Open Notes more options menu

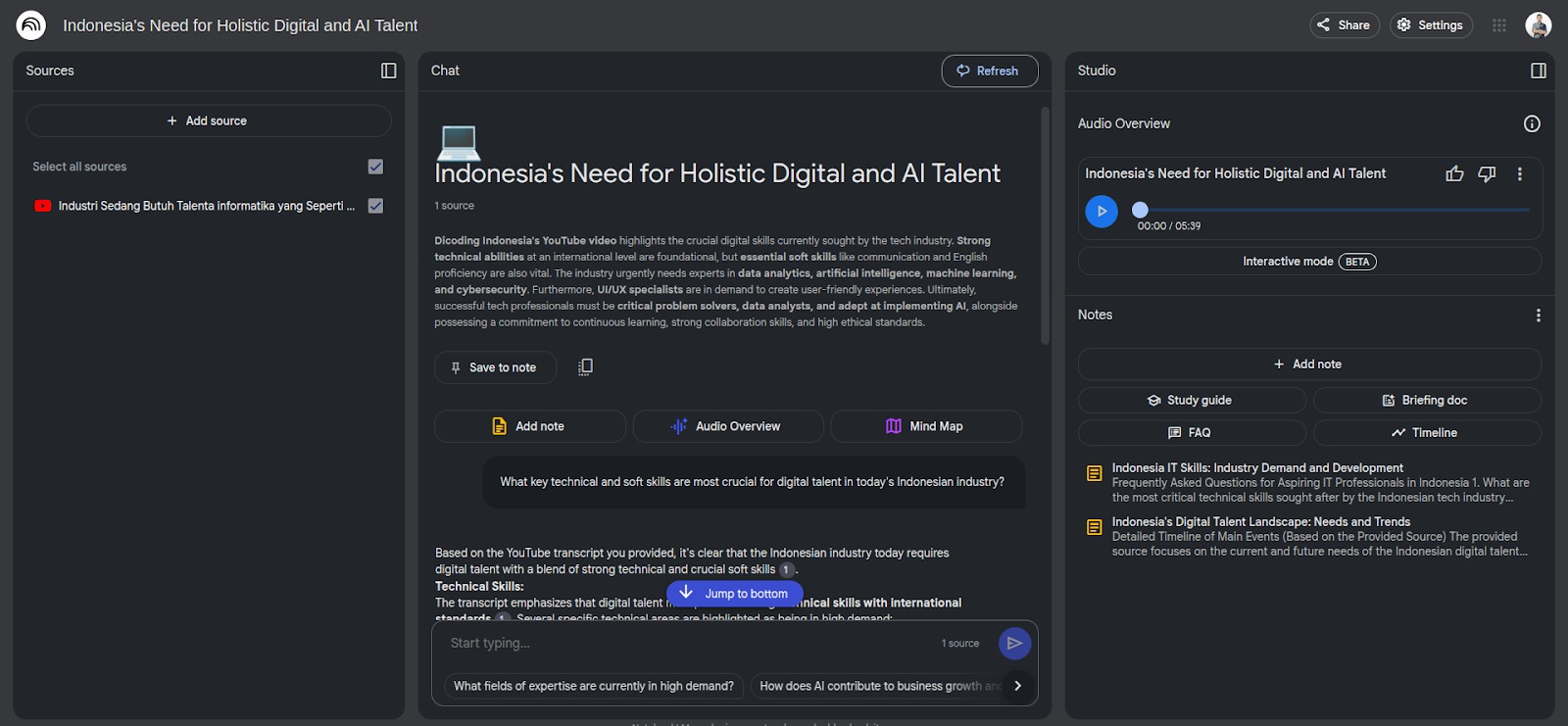click(x=1538, y=315)
